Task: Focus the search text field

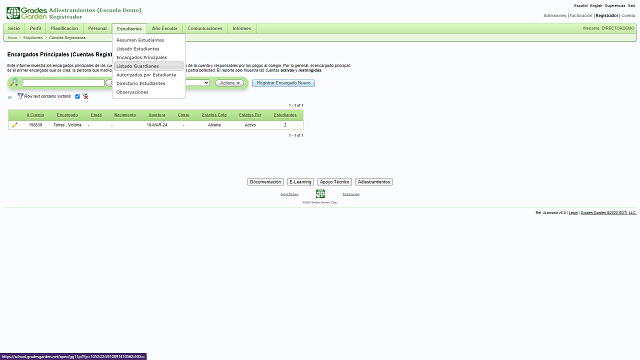Action: pyautogui.click(x=63, y=83)
